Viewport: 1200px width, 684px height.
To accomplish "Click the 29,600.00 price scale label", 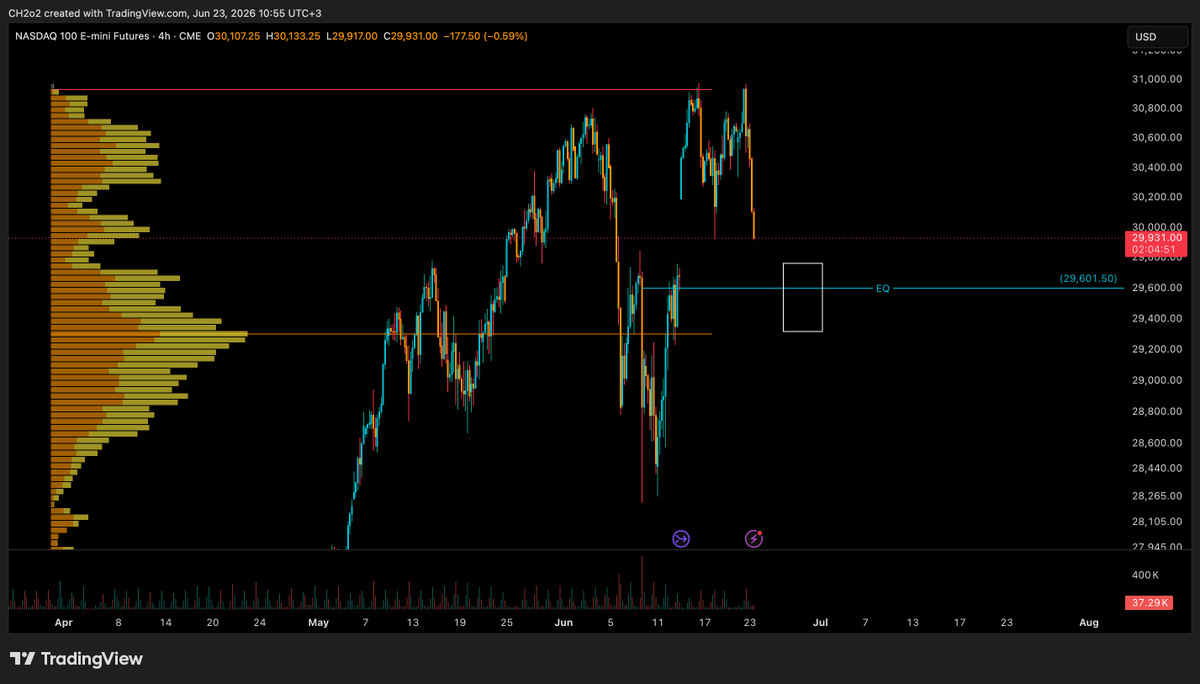I will [1158, 288].
